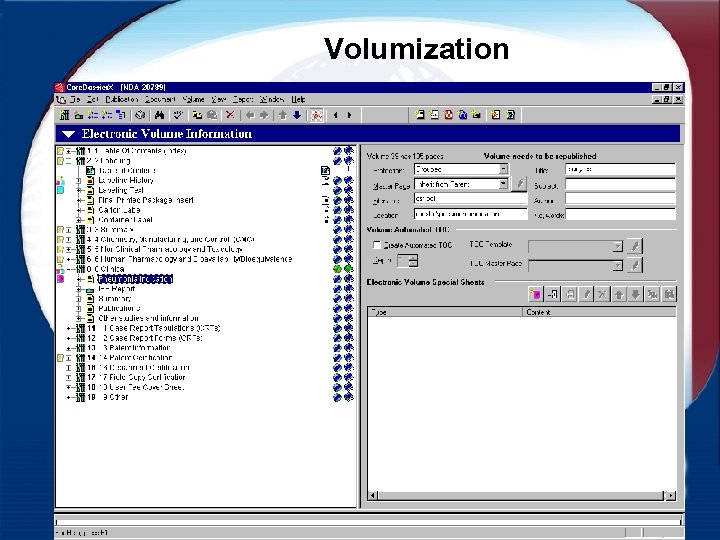Select the User Fee Cover Sheet tree item
Screen dimensions: 720x540
point(135,388)
